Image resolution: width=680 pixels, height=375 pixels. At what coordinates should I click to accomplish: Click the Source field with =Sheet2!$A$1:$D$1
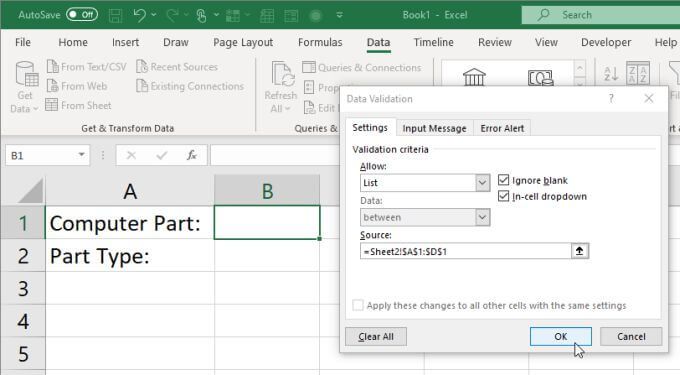pyautogui.click(x=465, y=251)
